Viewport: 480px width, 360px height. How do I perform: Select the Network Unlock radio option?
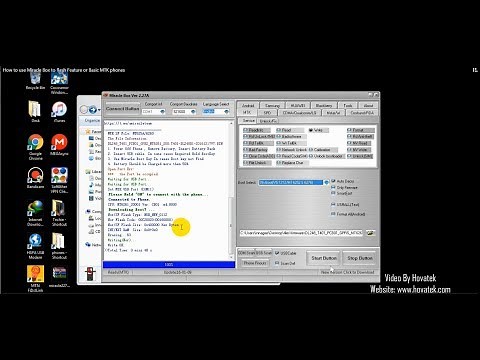[292, 150]
